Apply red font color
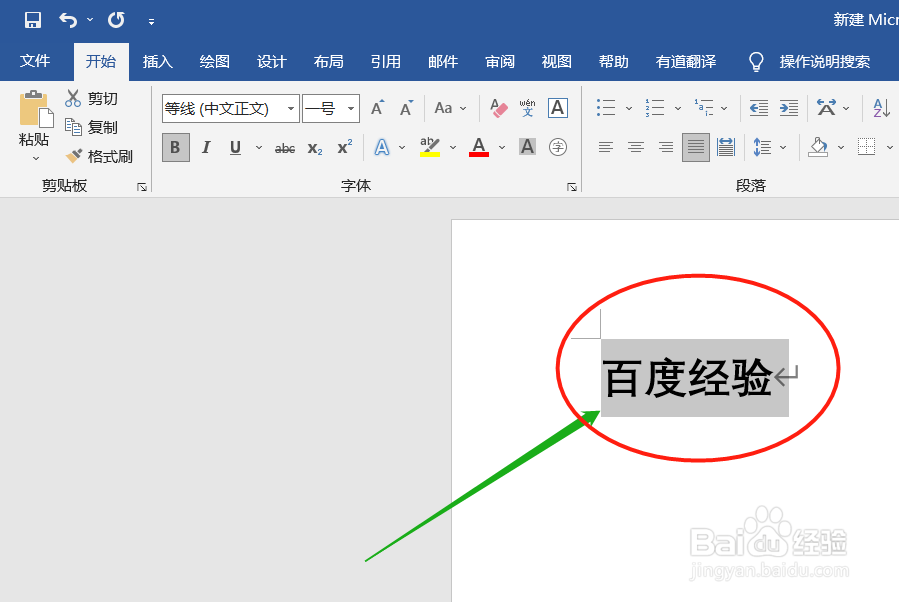Viewport: 899px width, 602px height. (x=479, y=147)
